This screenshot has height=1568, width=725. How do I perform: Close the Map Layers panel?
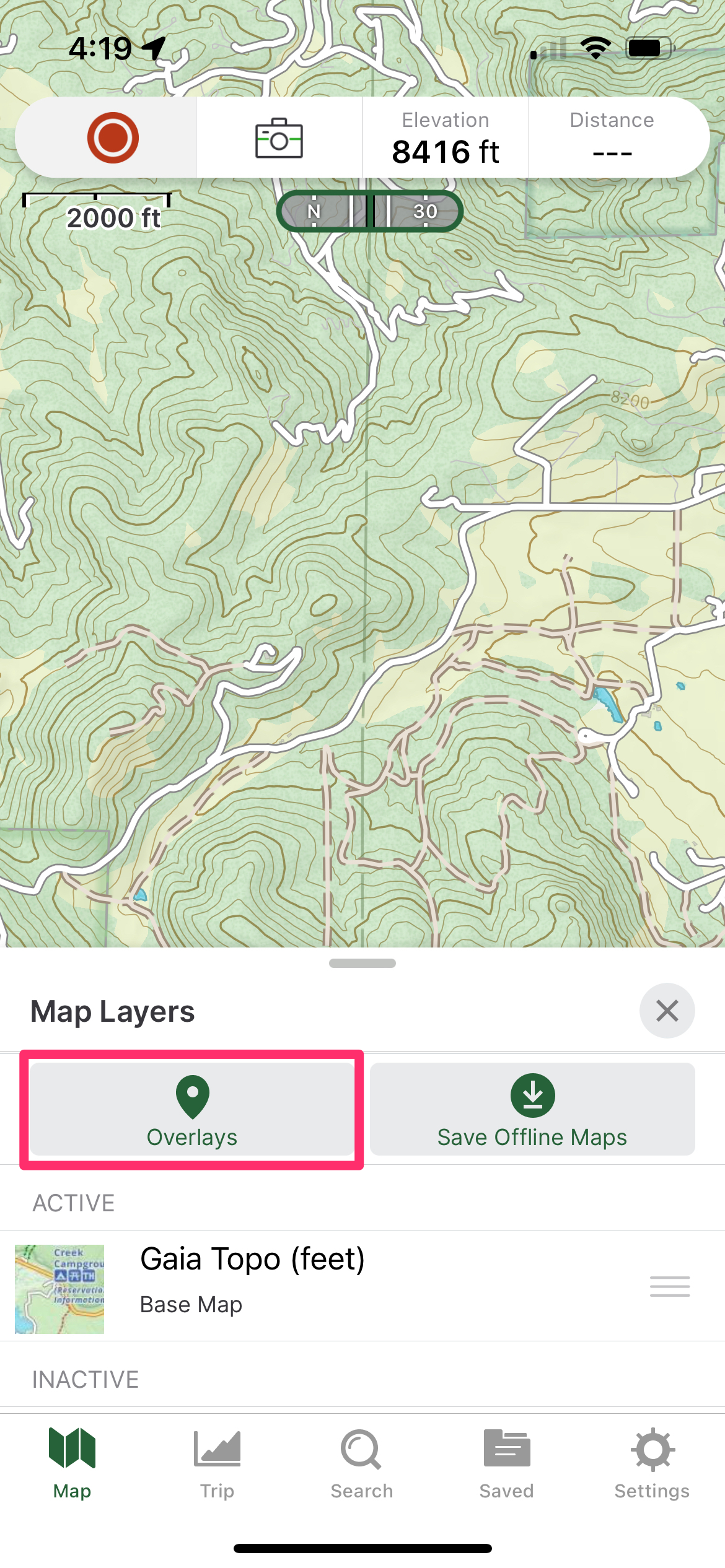[x=667, y=1011]
